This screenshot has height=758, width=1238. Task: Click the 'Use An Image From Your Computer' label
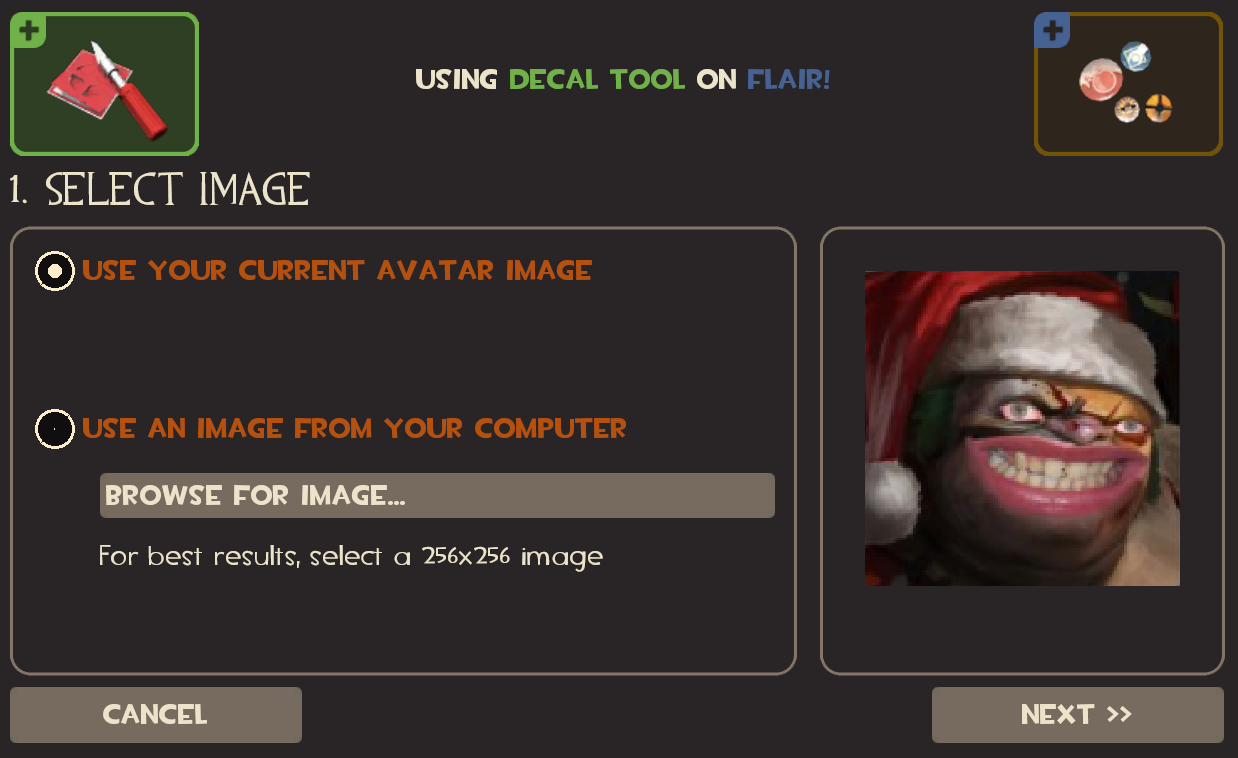click(354, 428)
